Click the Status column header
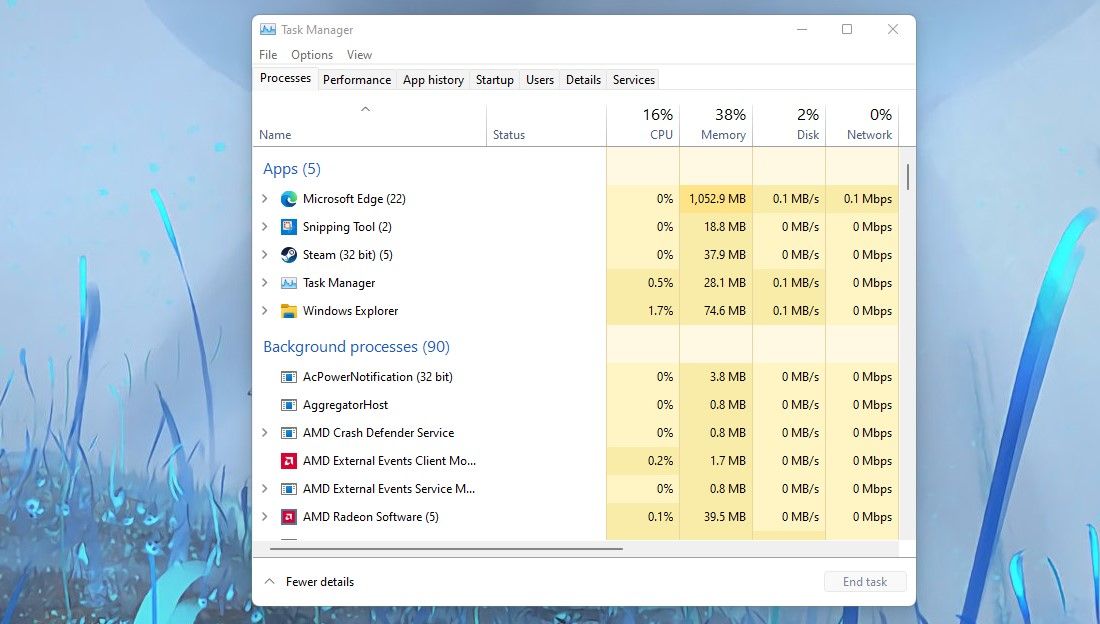This screenshot has height=624, width=1100. click(510, 134)
